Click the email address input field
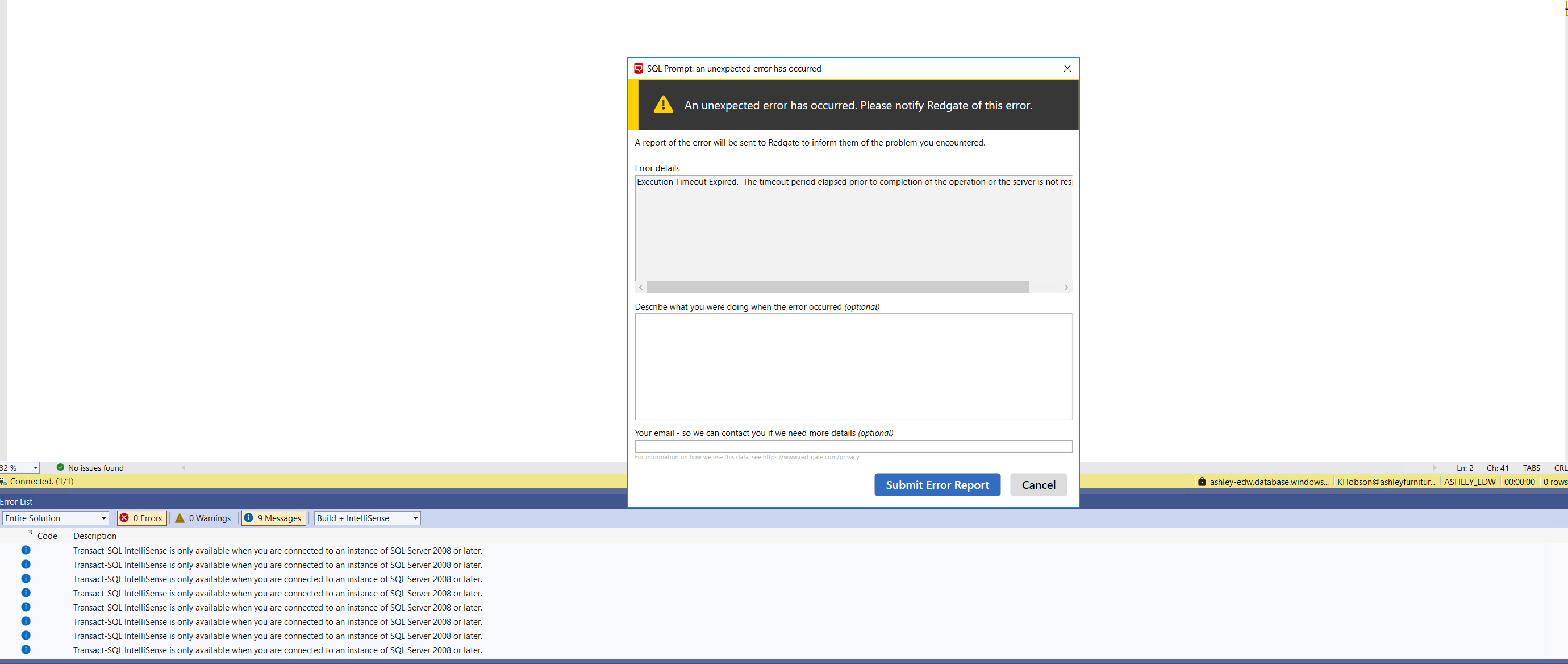 pos(853,446)
